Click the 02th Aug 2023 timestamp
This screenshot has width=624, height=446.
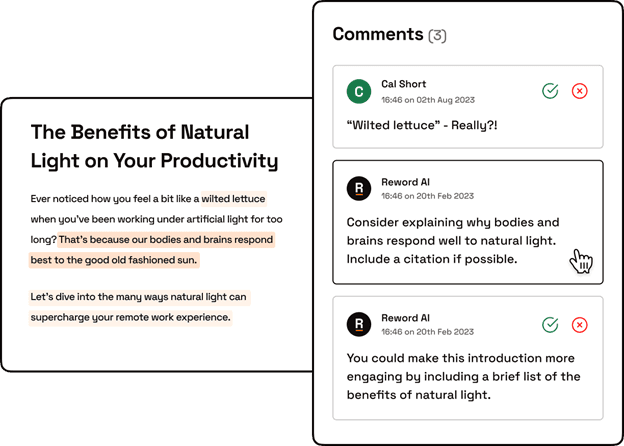pos(428,100)
